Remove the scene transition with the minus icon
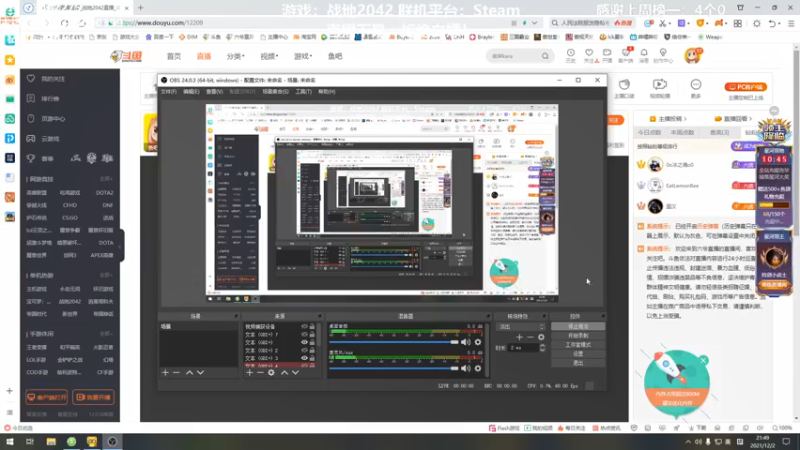This screenshot has height=450, width=800. point(530,337)
